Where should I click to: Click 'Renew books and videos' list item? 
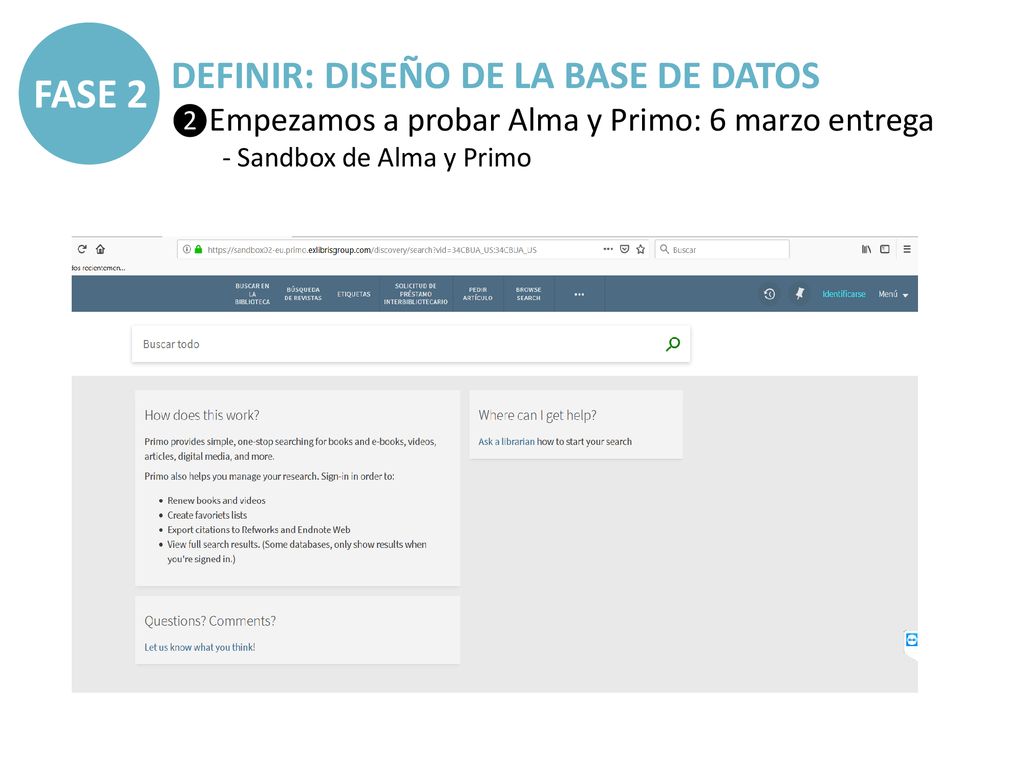216,500
